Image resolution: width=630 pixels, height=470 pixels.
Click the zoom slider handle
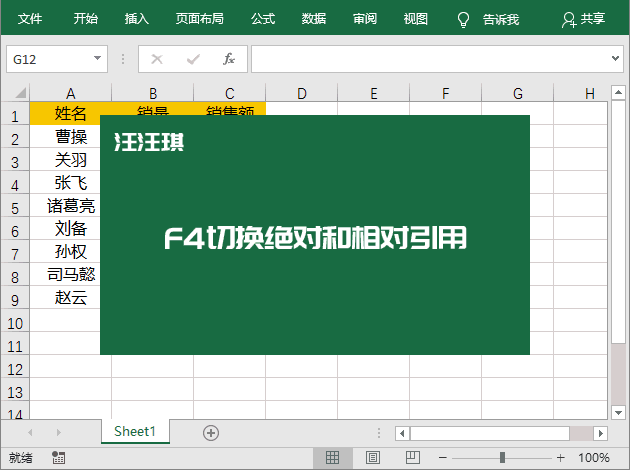pyautogui.click(x=502, y=458)
